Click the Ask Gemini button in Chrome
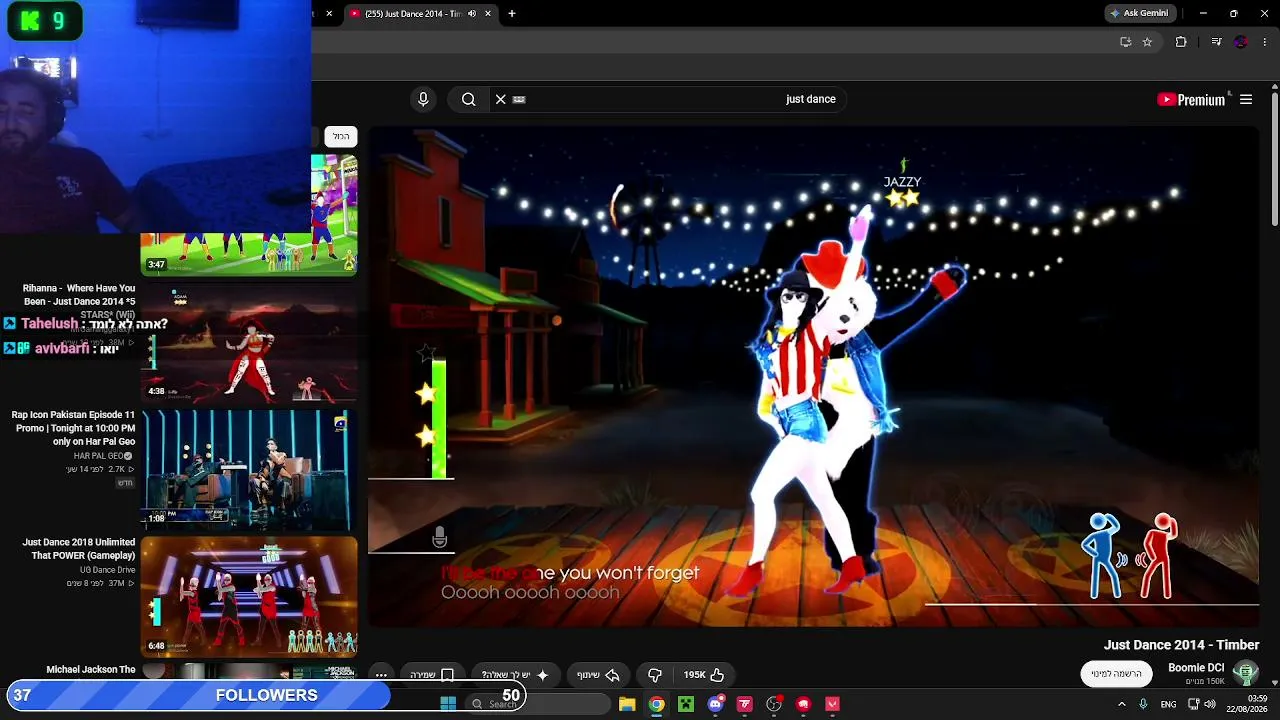 (x=1140, y=13)
